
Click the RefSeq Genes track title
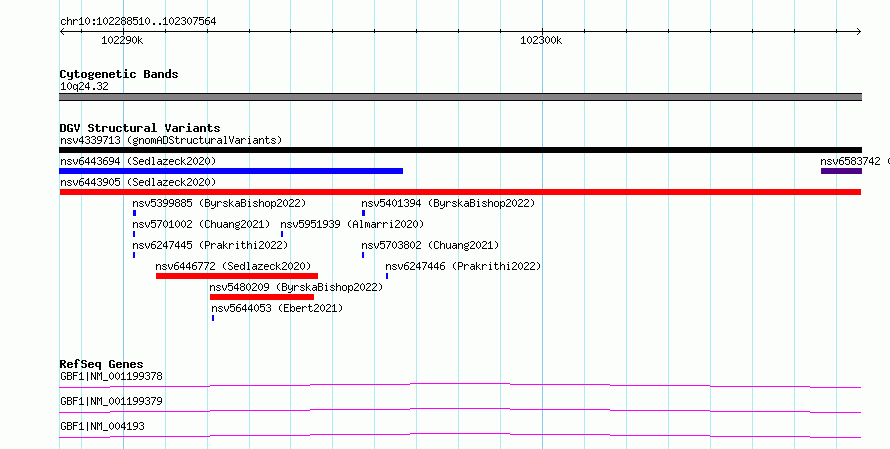101,364
